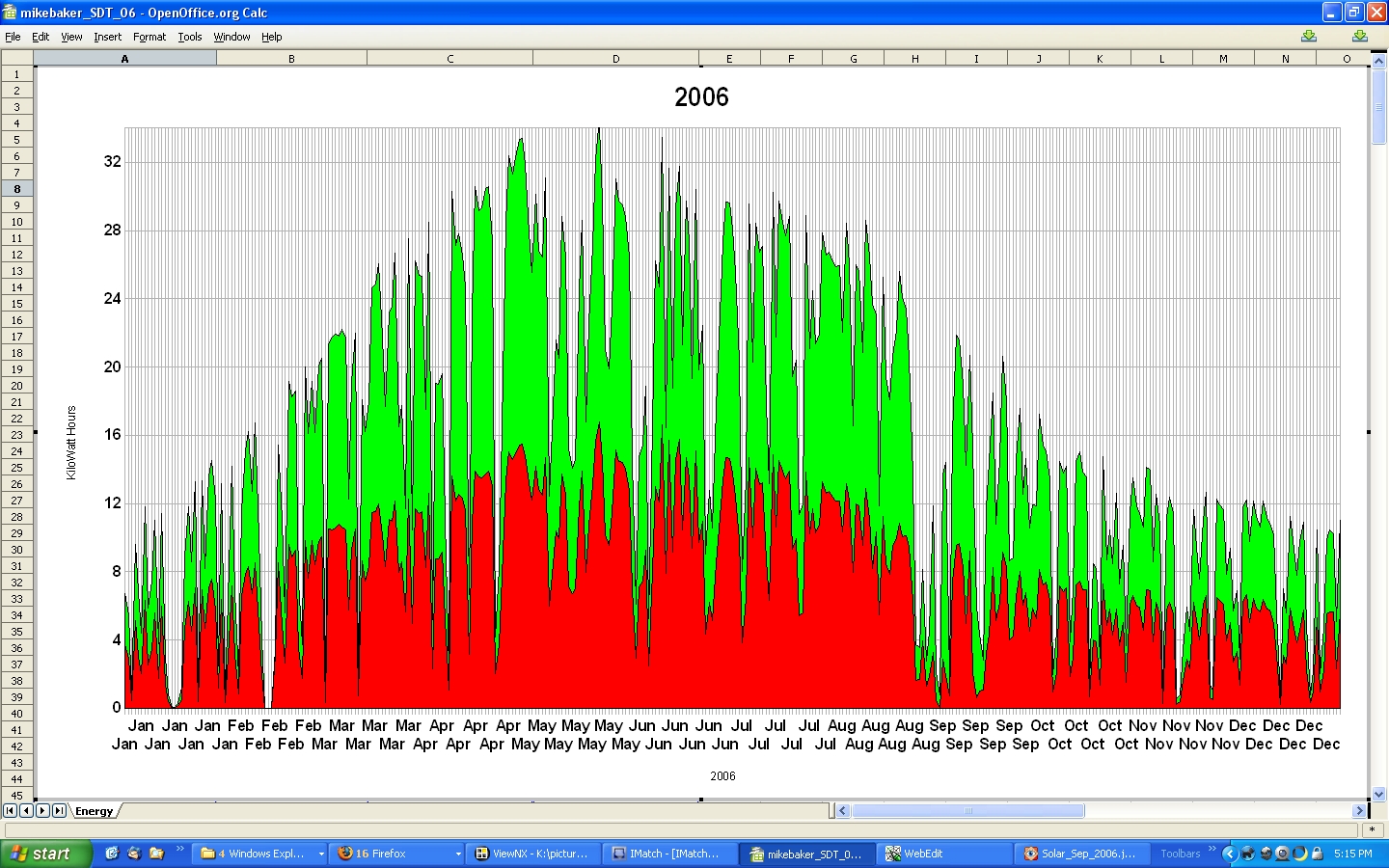Click the IMatch taskbar button
The height and width of the screenshot is (868, 1389).
(669, 854)
